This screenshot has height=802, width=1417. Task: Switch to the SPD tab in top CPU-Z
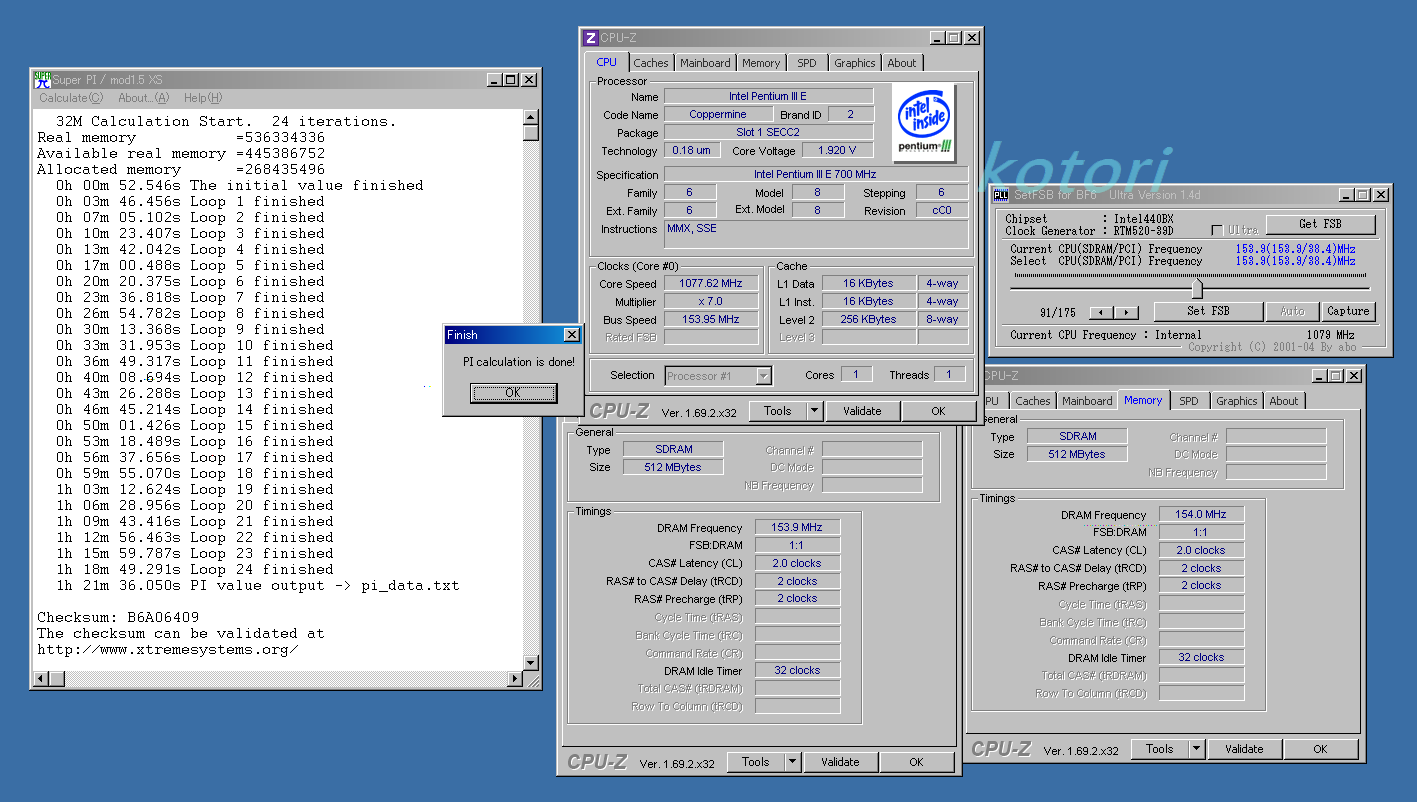(807, 63)
